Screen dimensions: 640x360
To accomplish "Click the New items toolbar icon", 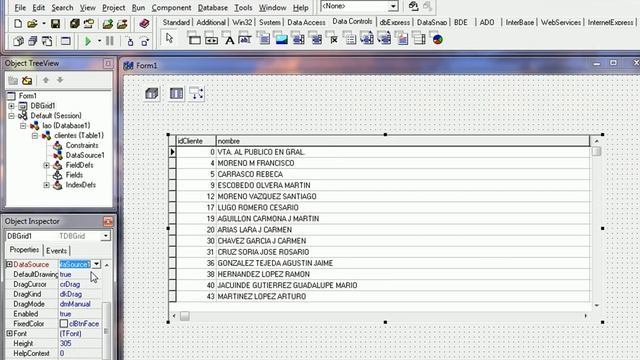I will pyautogui.click(x=18, y=24).
